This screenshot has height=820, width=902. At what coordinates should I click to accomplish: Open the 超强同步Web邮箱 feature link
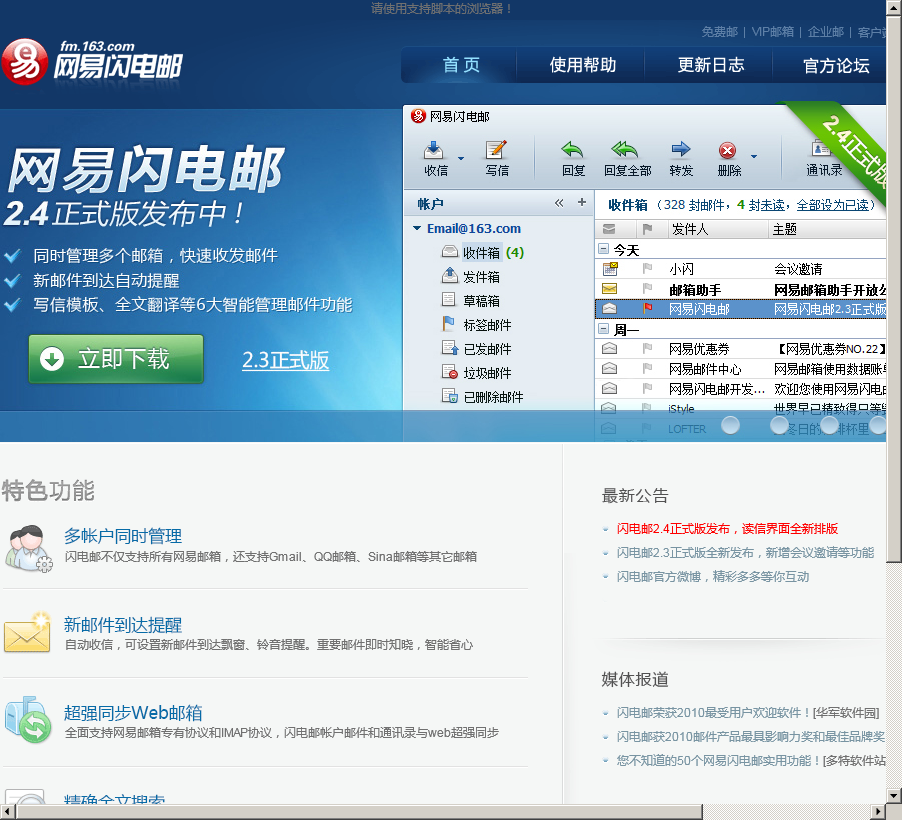coord(133,712)
